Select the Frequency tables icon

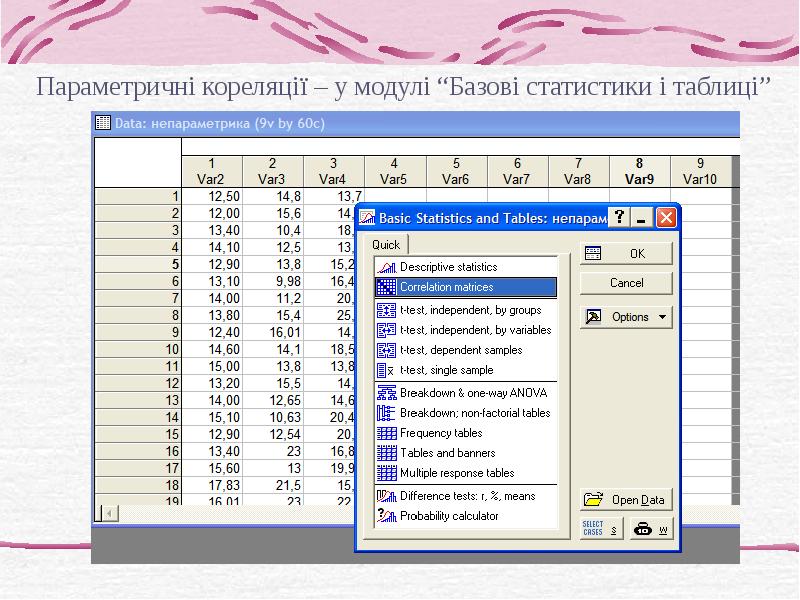386,433
